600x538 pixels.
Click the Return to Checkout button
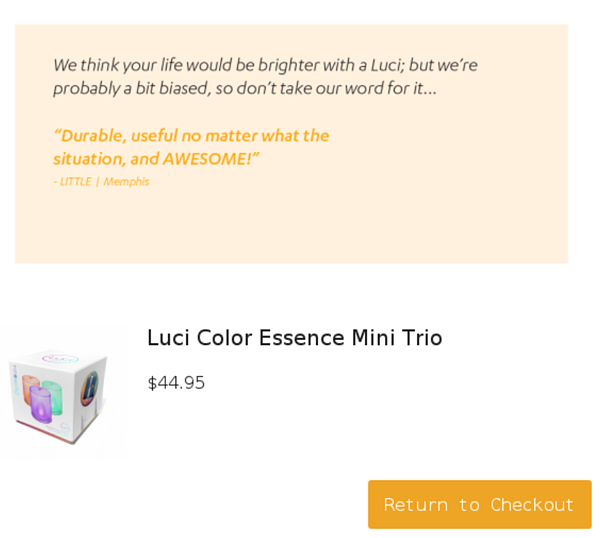tap(479, 504)
